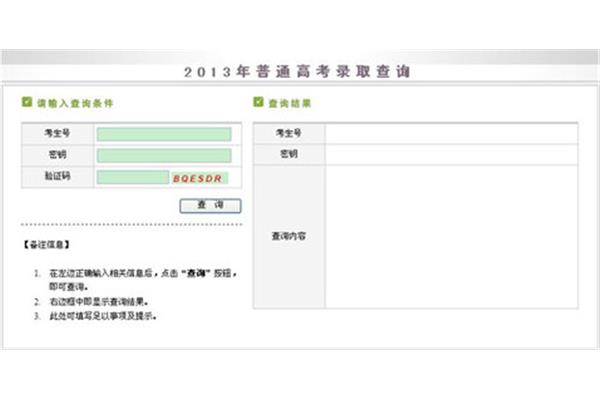The height and width of the screenshot is (400, 600).
Task: Click the 验证码 label
Action: pos(57,176)
